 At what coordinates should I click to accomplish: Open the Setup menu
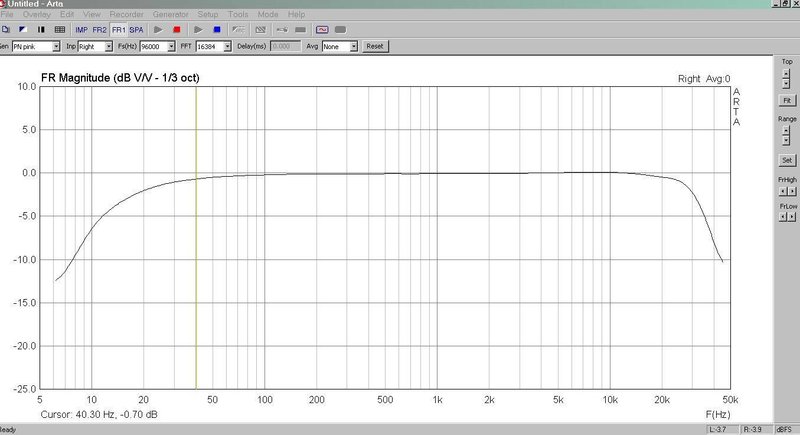coord(208,14)
